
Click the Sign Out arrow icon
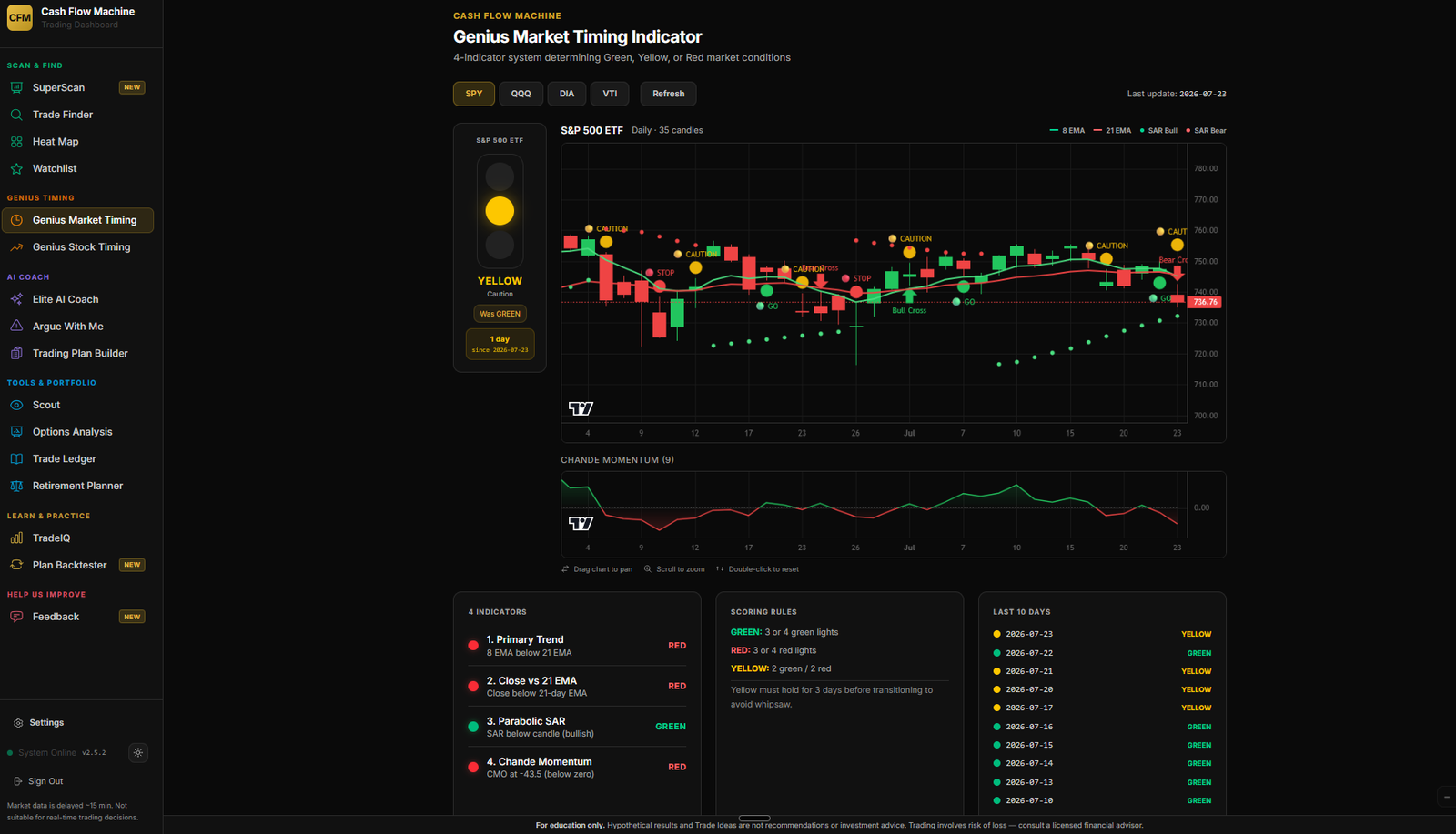coord(18,781)
